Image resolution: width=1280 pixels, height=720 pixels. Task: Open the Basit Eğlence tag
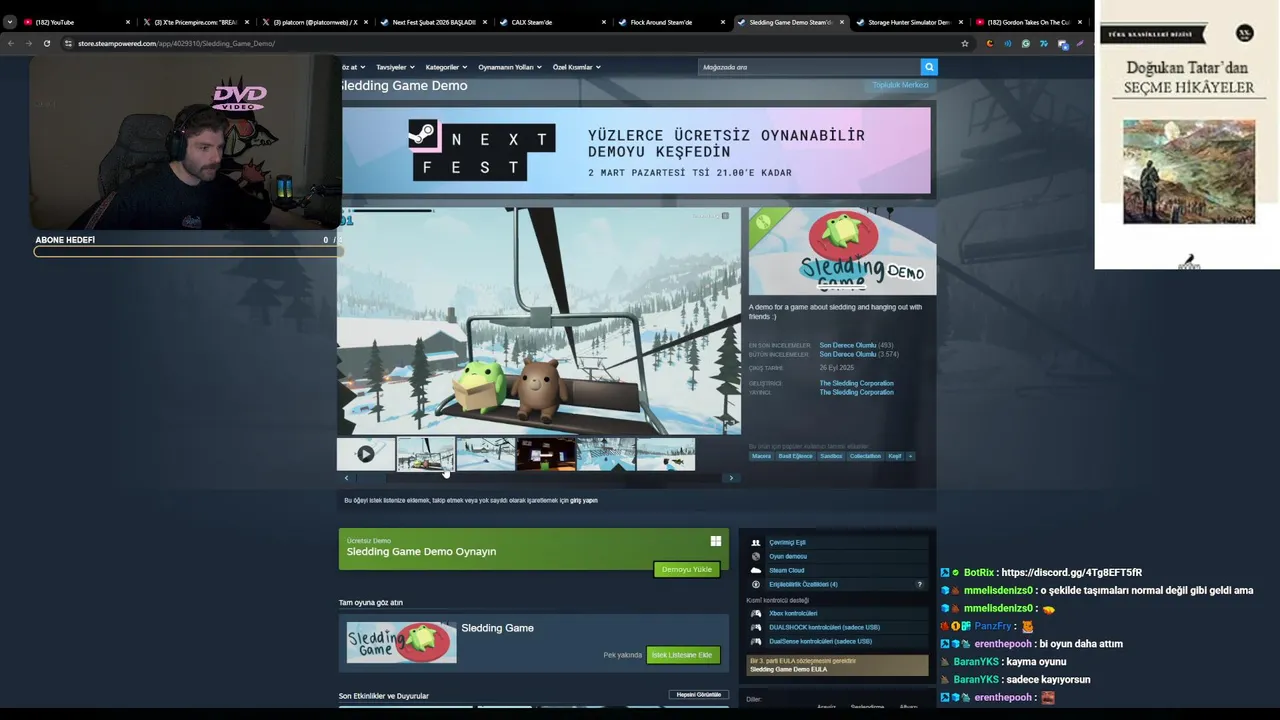click(x=796, y=456)
